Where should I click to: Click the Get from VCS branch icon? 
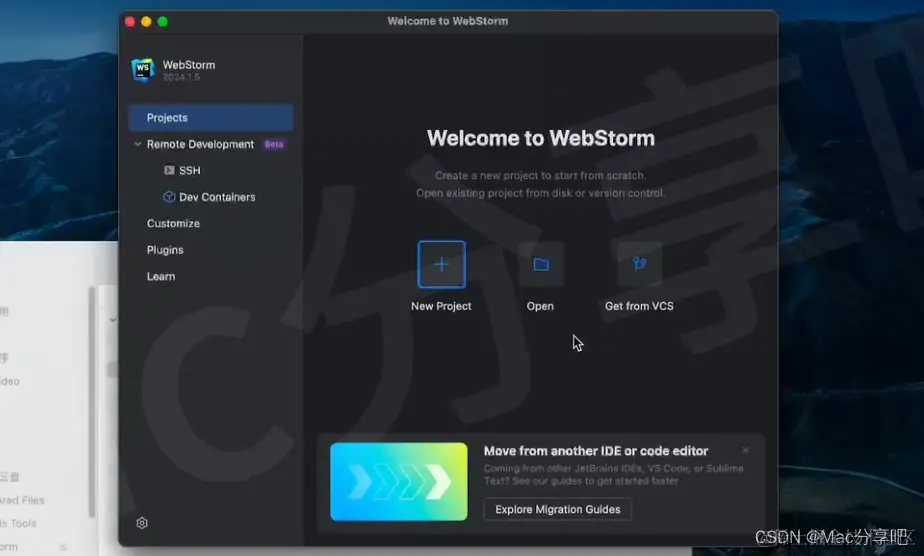pos(639,264)
